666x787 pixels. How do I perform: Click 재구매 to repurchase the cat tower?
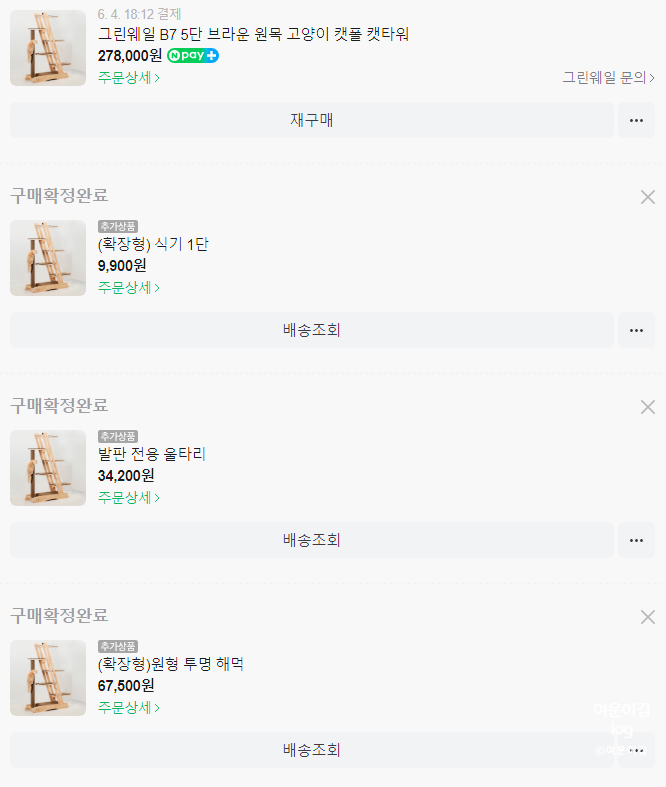coord(311,120)
